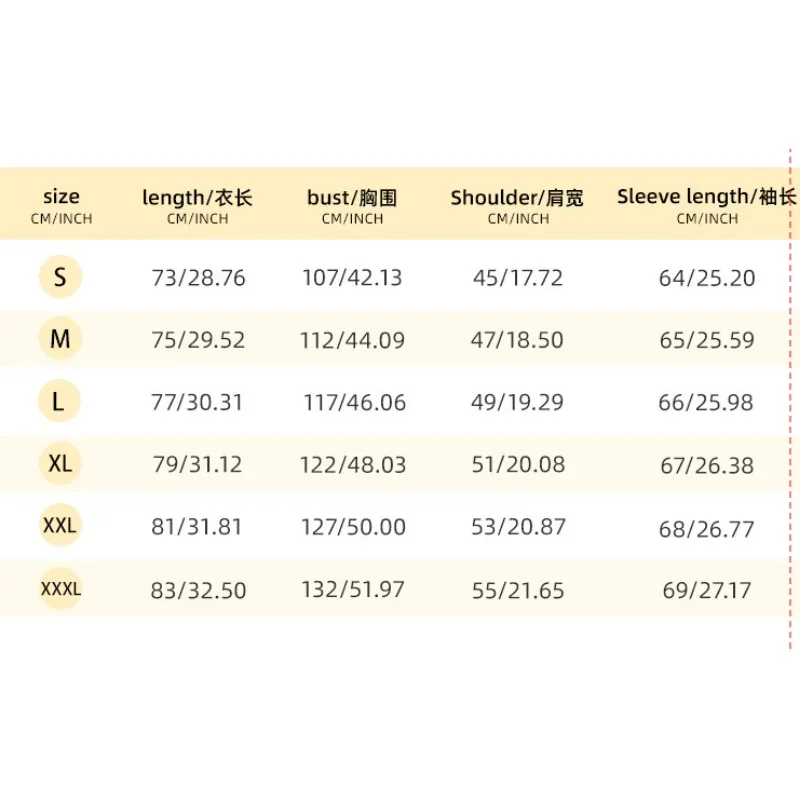Click the XXXL size circle
This screenshot has width=800, height=800.
(60, 589)
